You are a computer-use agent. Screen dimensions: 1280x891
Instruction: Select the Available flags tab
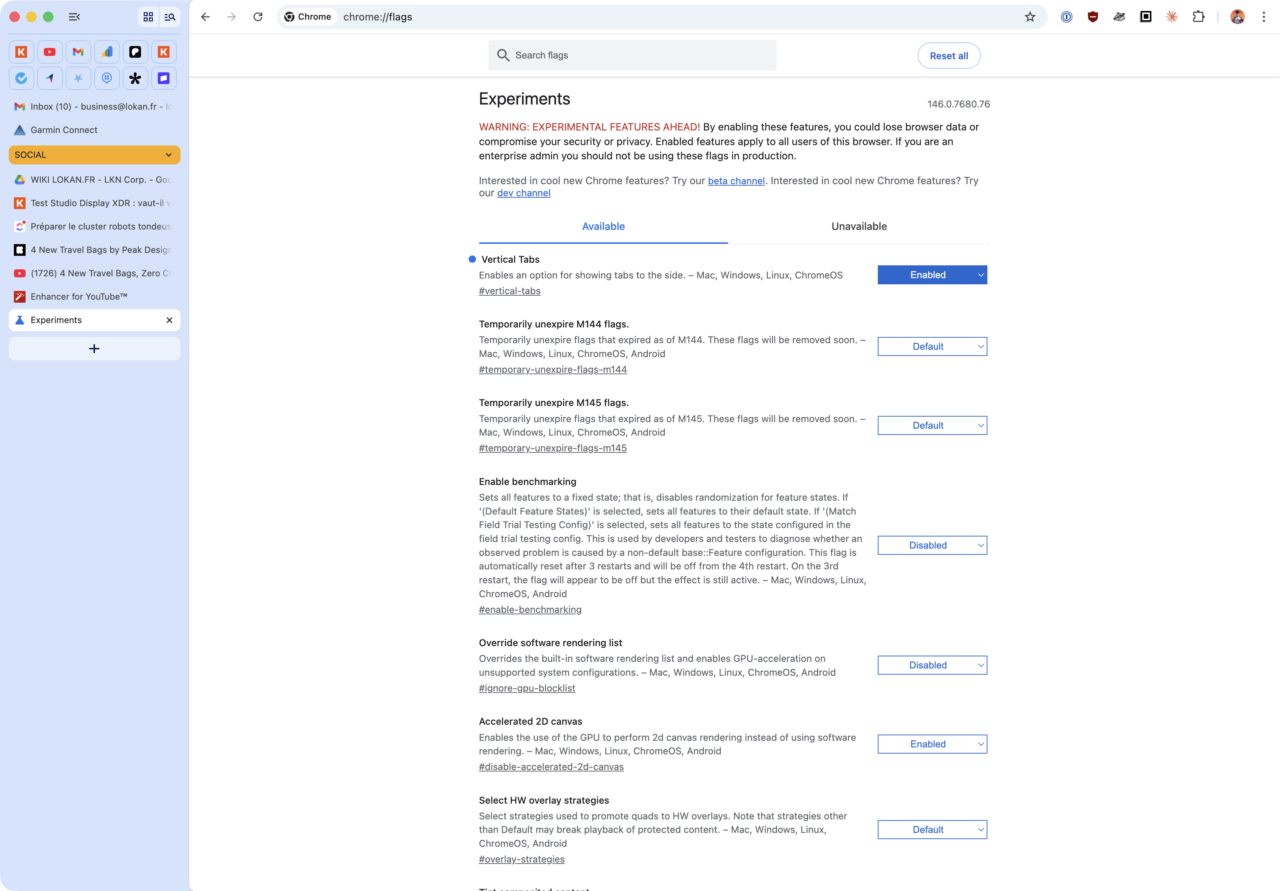pyautogui.click(x=603, y=226)
